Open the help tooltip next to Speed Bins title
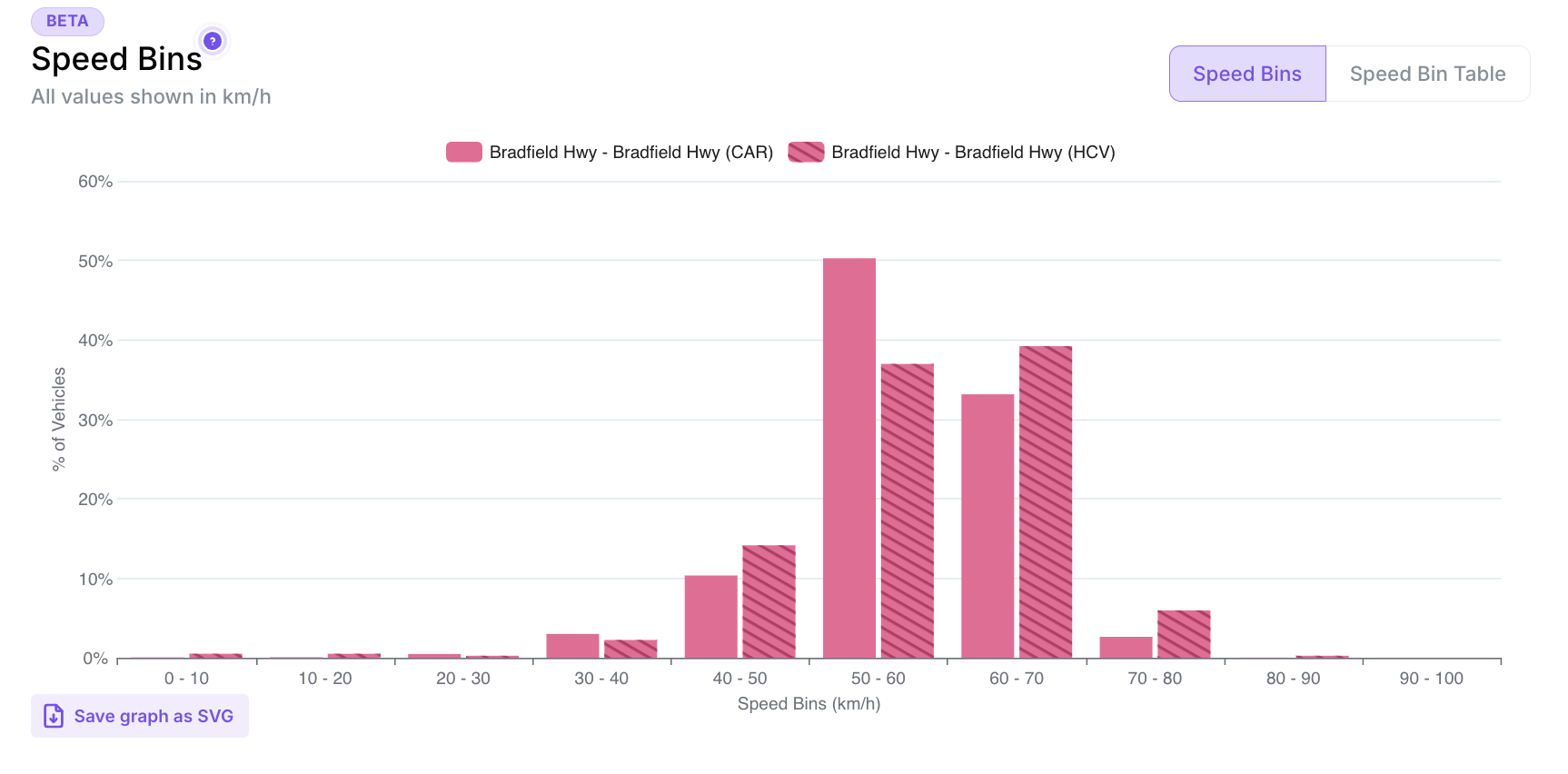The image size is (1568, 774). 212,41
